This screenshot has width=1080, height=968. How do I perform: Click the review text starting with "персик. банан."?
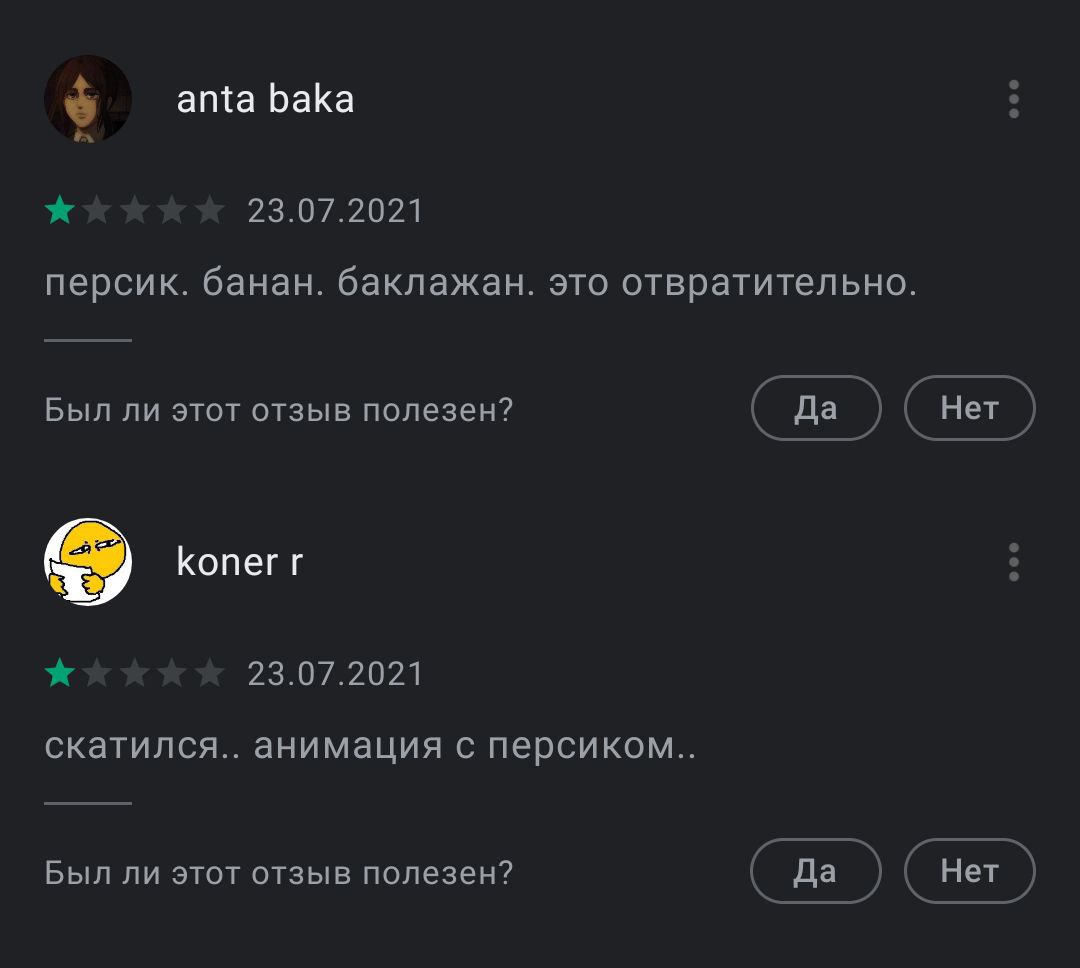480,284
